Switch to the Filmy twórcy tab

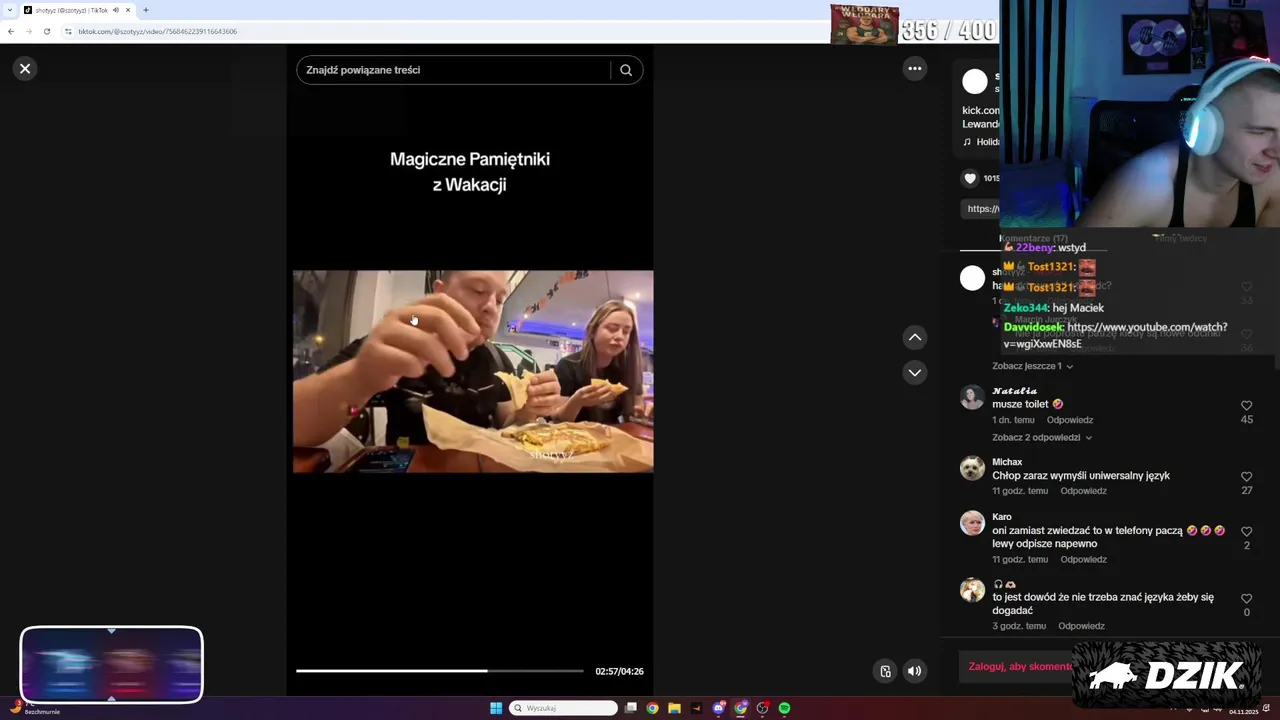click(x=1180, y=238)
